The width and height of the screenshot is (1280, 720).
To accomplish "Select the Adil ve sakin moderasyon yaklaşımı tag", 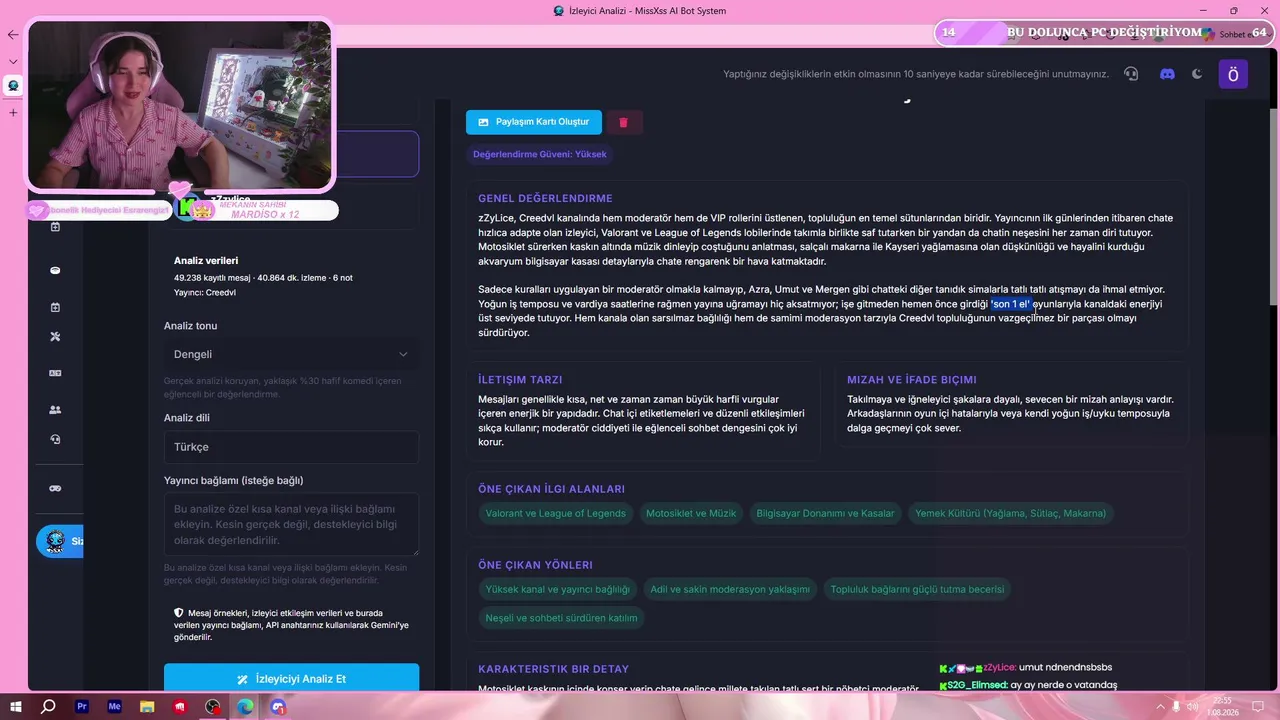I will point(730,590).
